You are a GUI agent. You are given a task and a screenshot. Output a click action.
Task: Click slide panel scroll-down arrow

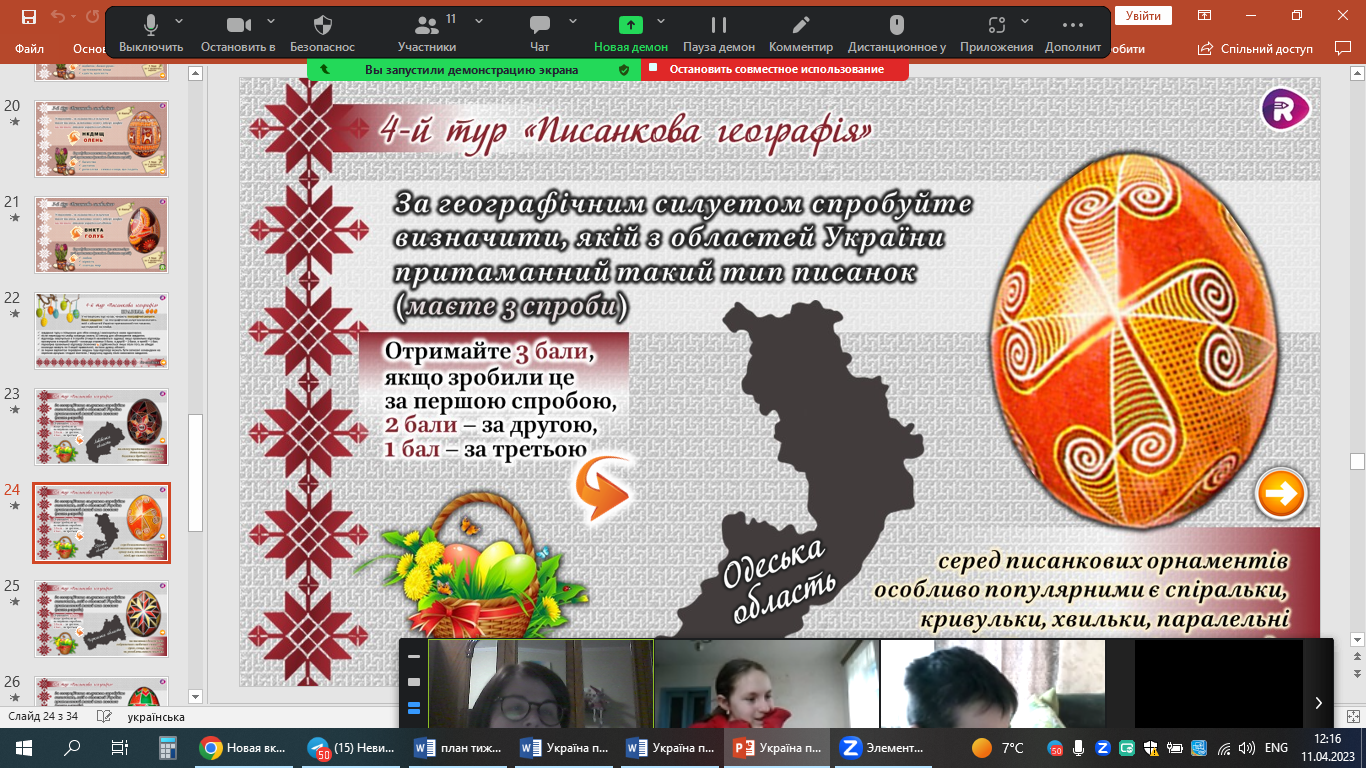pyautogui.click(x=196, y=697)
